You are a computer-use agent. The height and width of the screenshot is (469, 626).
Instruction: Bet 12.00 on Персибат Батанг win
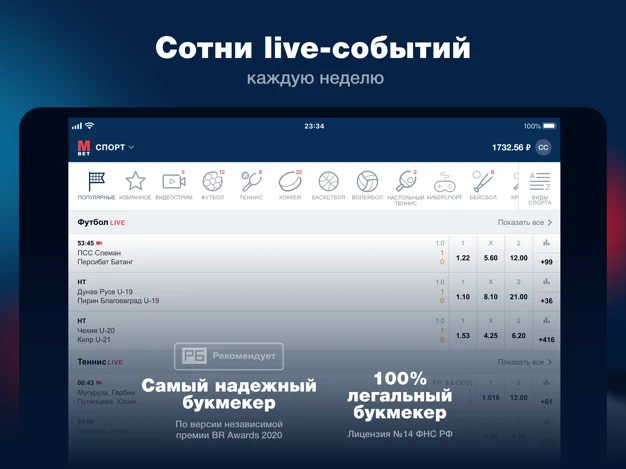pos(519,258)
